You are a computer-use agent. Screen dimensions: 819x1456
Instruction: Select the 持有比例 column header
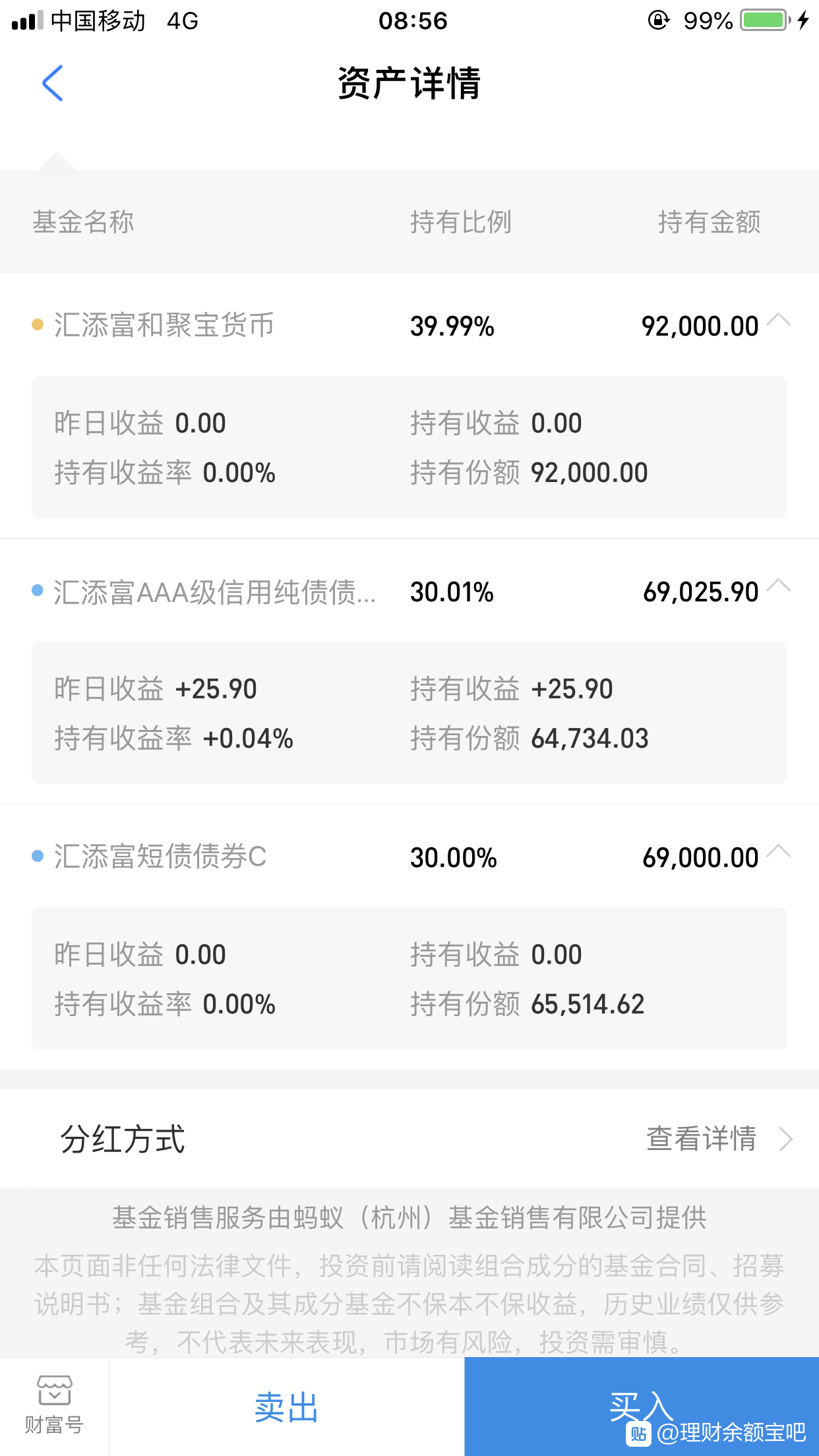461,222
